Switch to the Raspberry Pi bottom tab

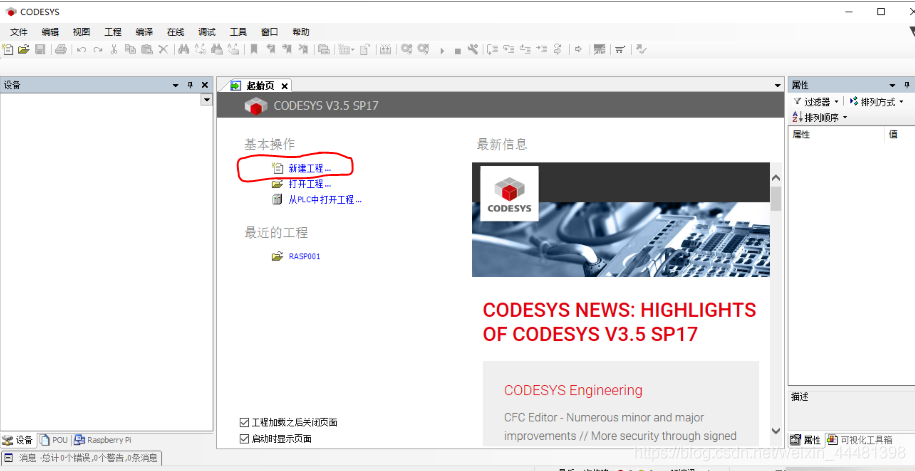click(103, 440)
